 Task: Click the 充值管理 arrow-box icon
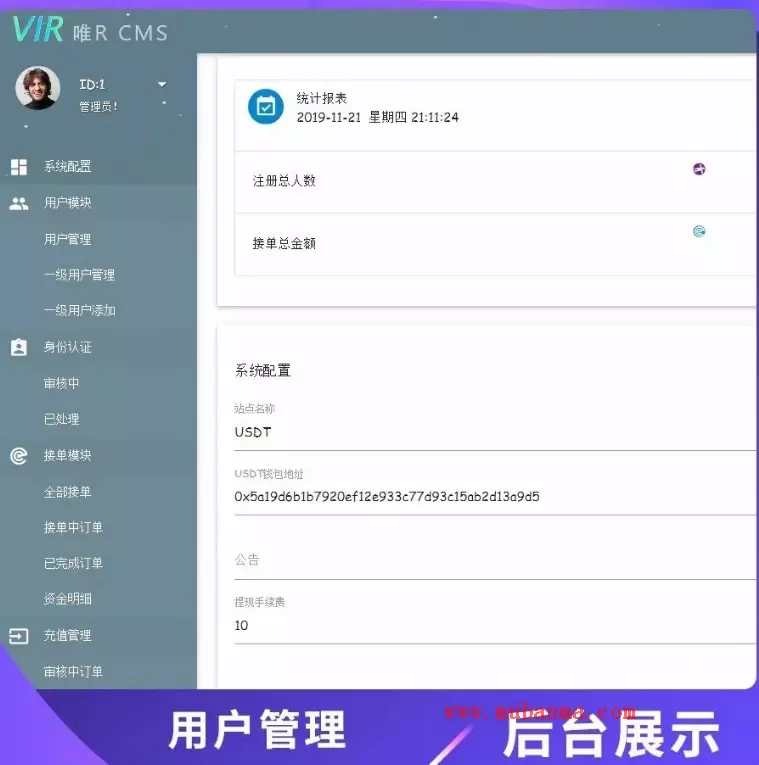(19, 635)
